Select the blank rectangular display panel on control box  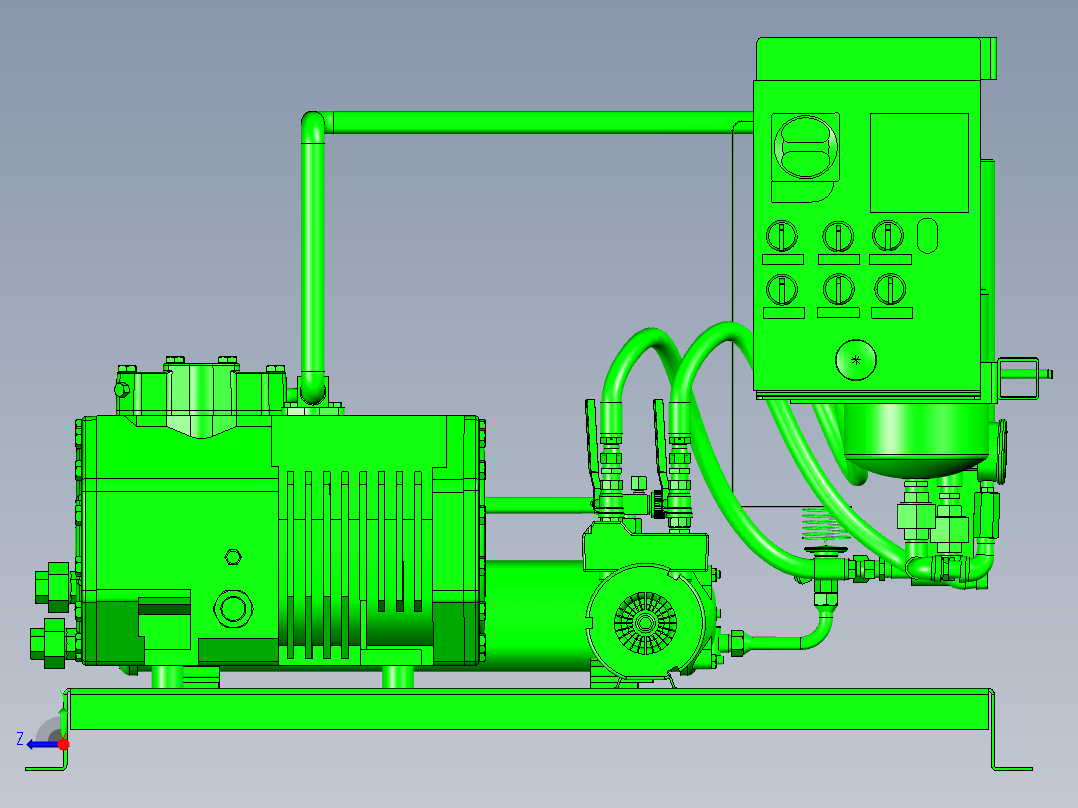click(x=919, y=163)
